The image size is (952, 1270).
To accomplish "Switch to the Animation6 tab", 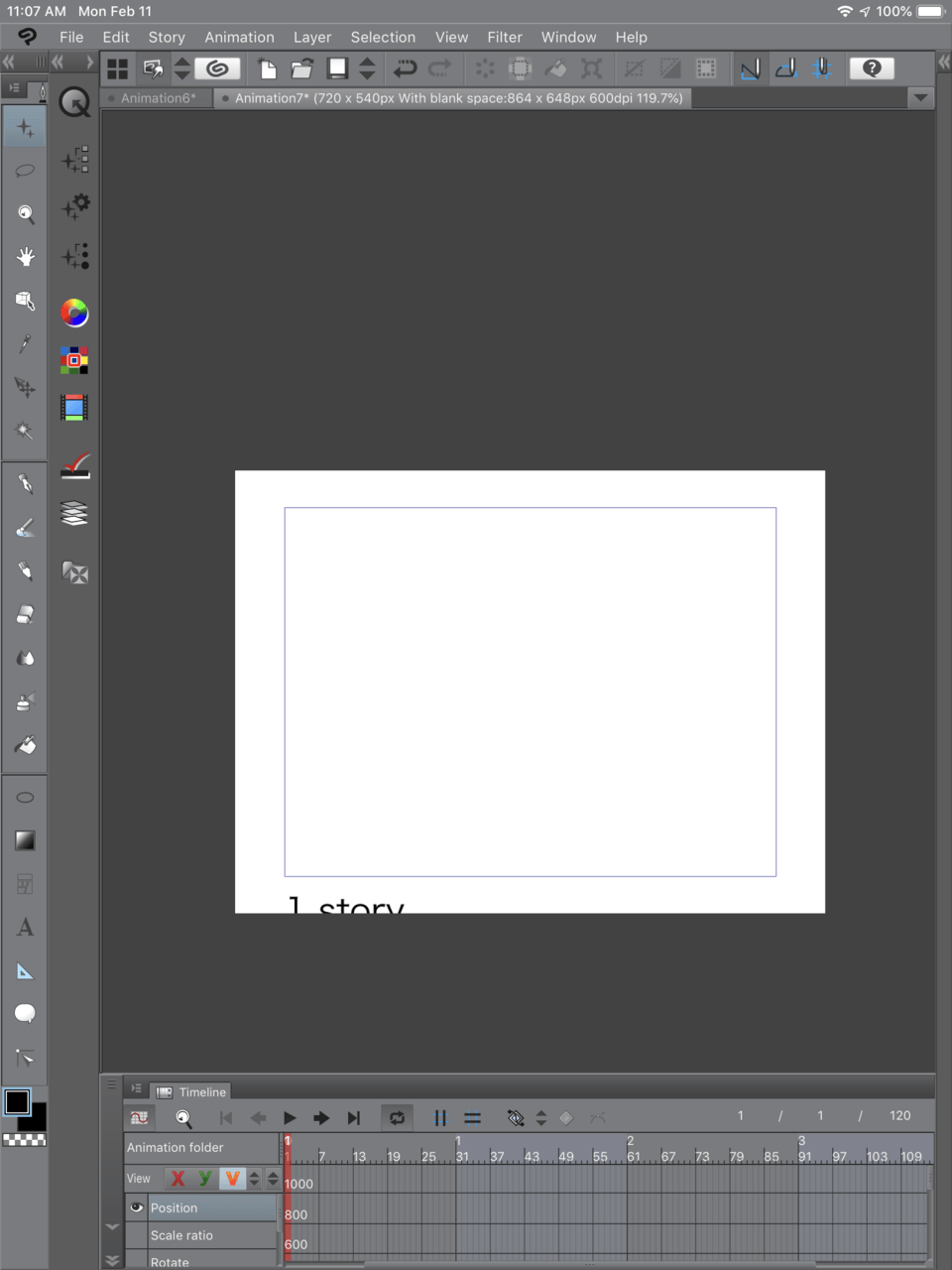I will click(x=158, y=98).
